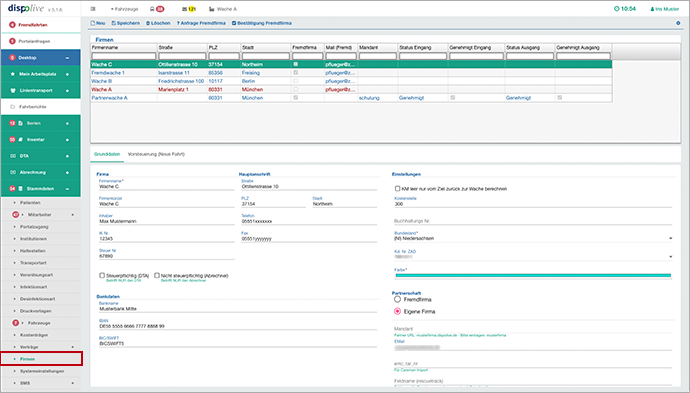Click the Linientransport icon in sidebar
Image resolution: width=690 pixels, height=393 pixels.
pyautogui.click(x=12, y=90)
